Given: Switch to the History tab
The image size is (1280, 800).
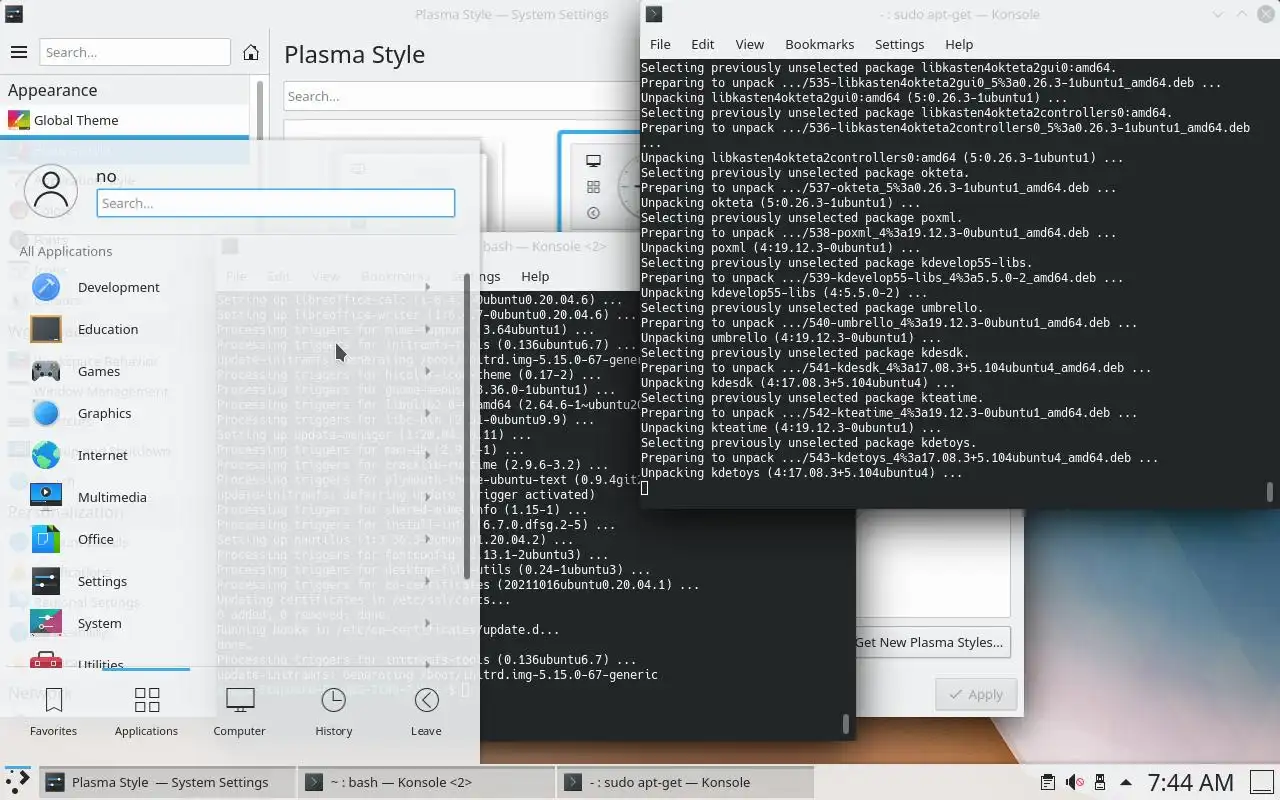Looking at the screenshot, I should (x=333, y=712).
